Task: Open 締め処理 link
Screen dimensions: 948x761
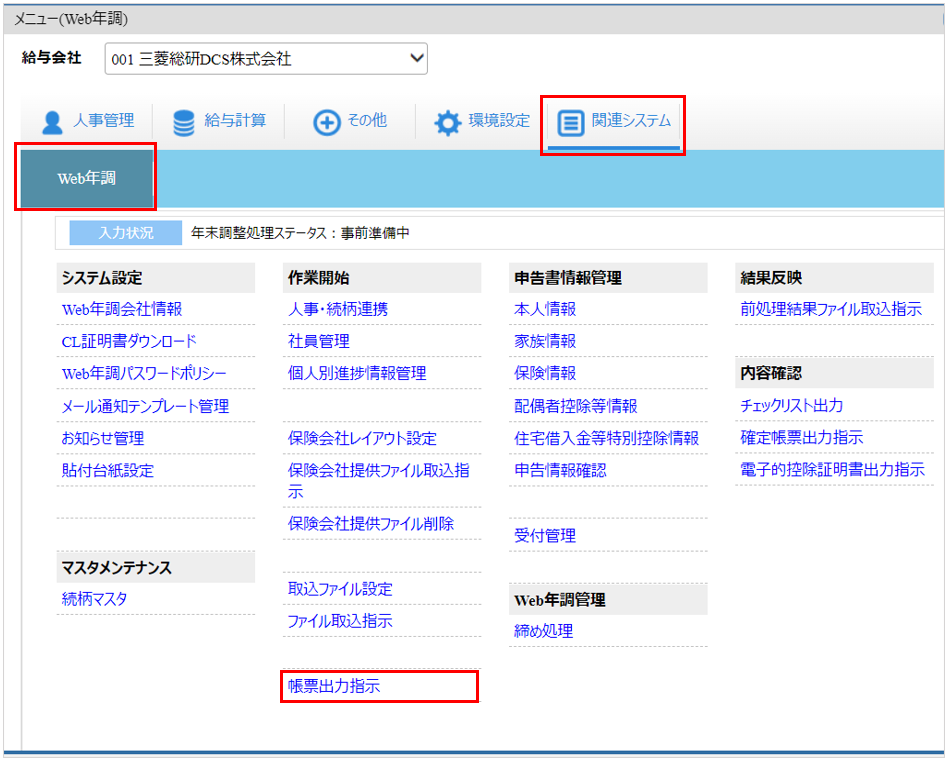Action: [x=544, y=631]
